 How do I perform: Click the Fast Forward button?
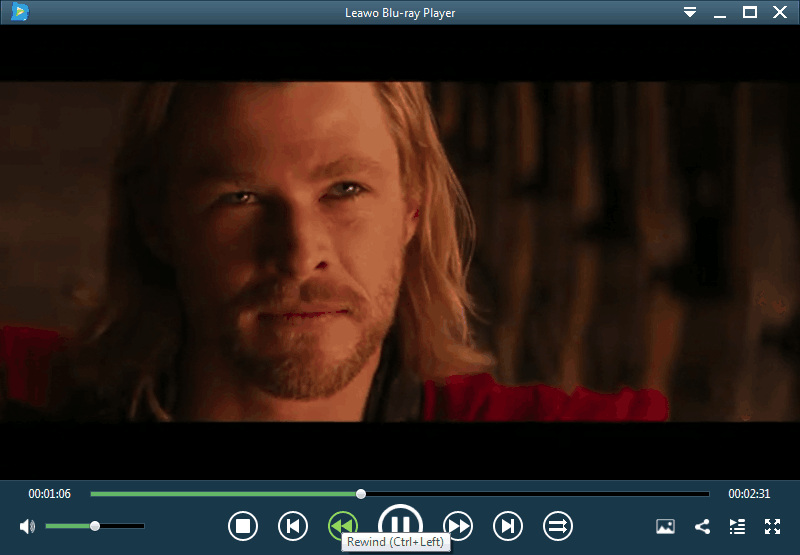[458, 525]
